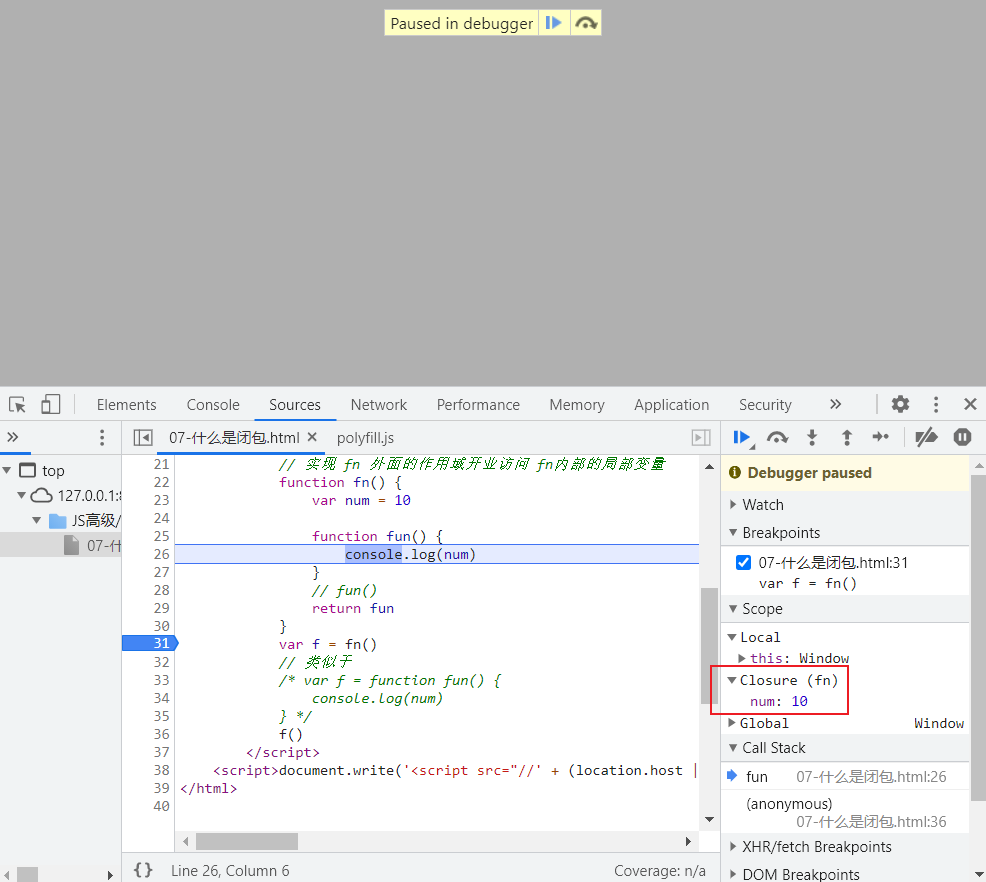Click navigator pane scroll right arrow
This screenshot has width=986, height=882.
click(x=110, y=874)
